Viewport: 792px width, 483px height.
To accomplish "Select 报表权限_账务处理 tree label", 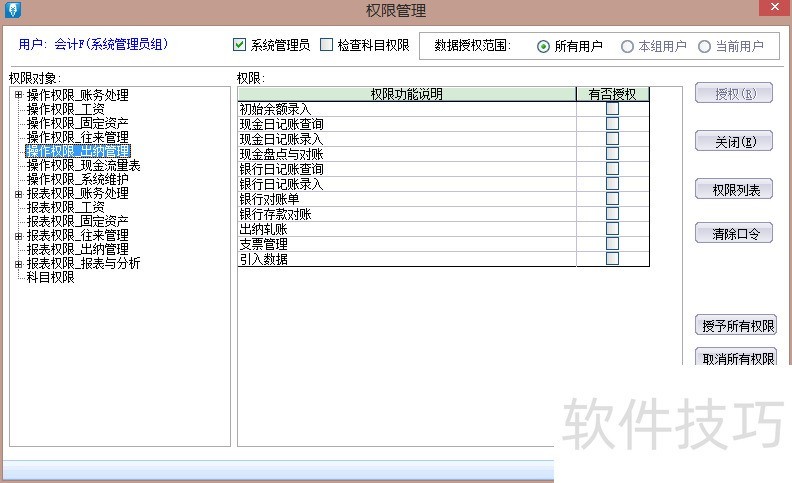I will (77, 193).
